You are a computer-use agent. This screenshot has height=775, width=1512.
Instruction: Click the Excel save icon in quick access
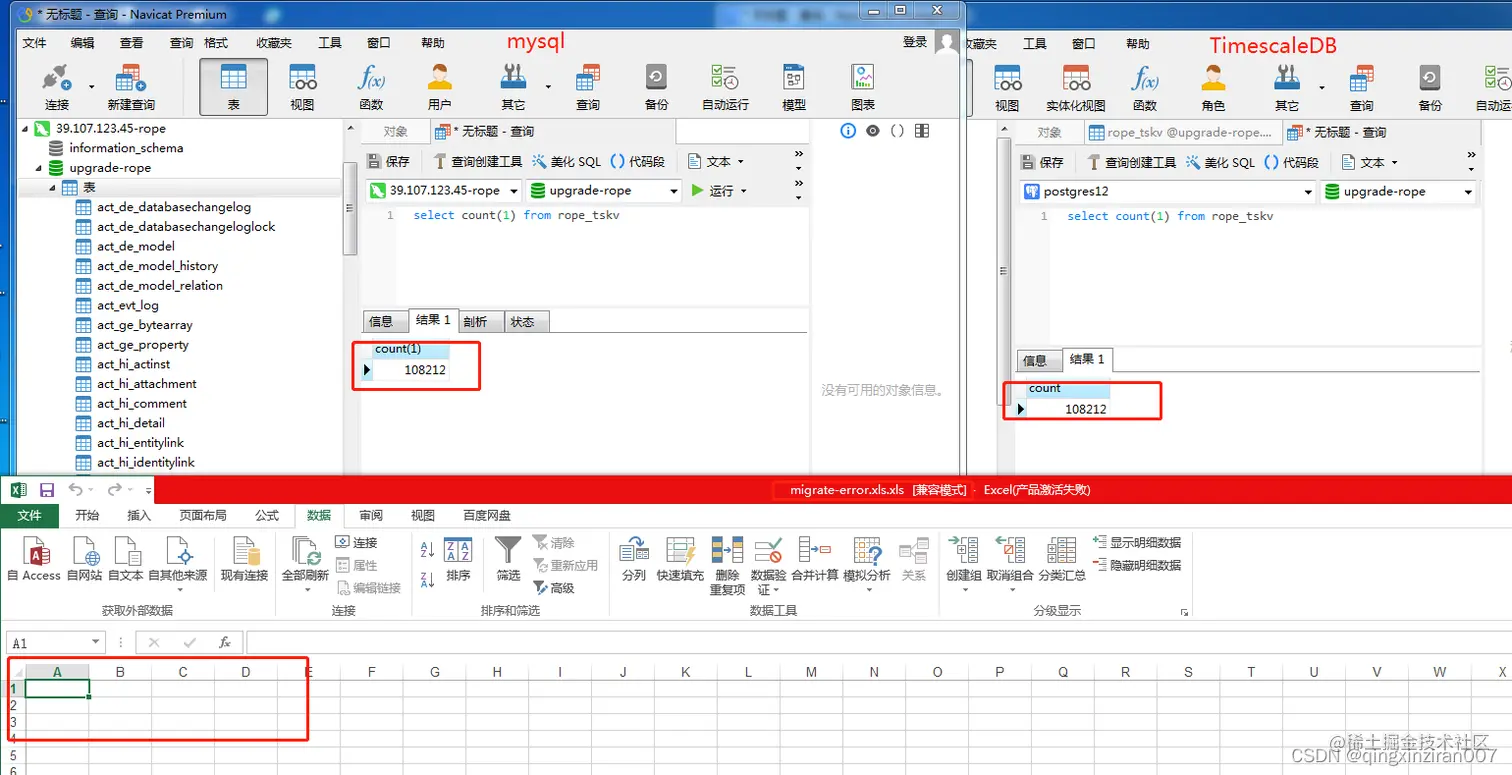tap(47, 490)
